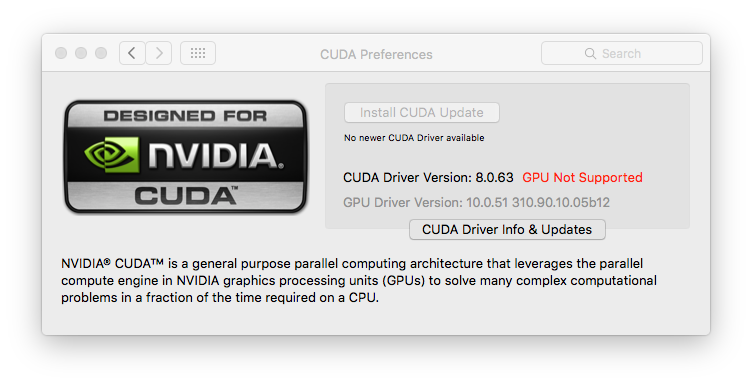Go back with the left chevron button
Screen dimensions: 752x385
click(132, 53)
